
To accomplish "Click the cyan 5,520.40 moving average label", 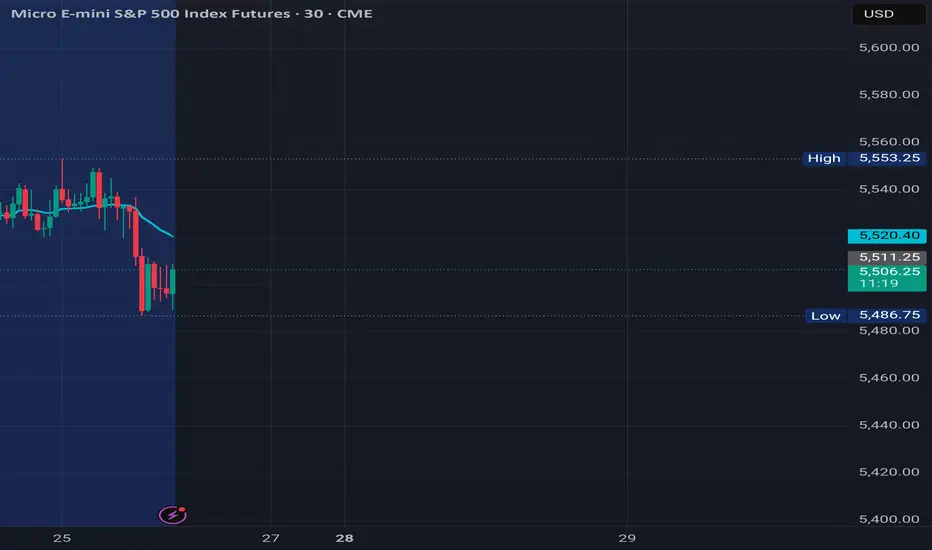I will [x=887, y=235].
